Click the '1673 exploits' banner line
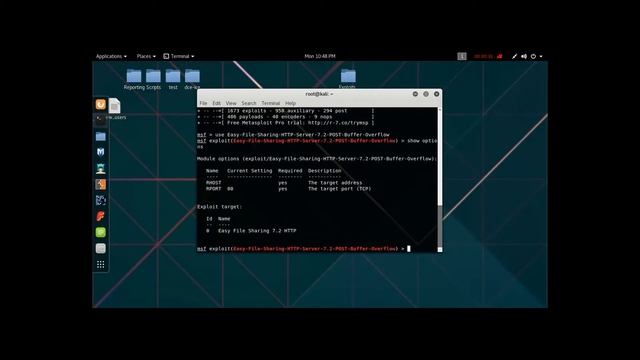 click(286, 111)
